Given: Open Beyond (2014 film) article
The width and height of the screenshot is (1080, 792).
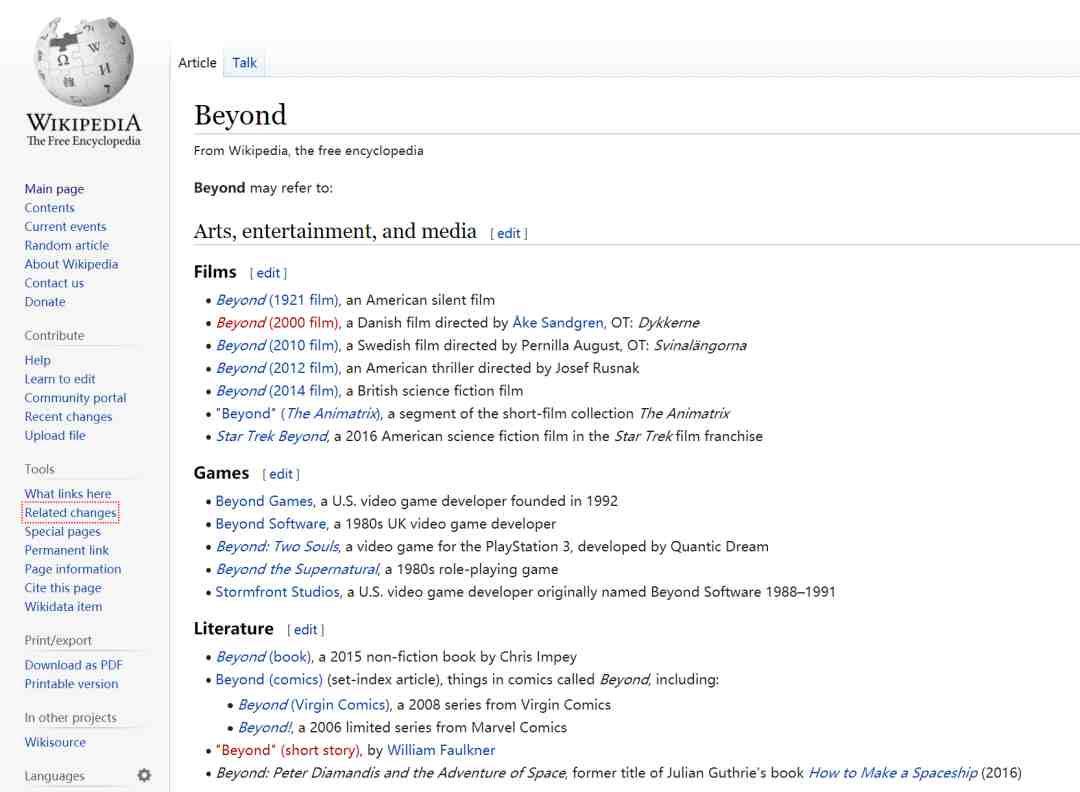Looking at the screenshot, I should pos(278,391).
